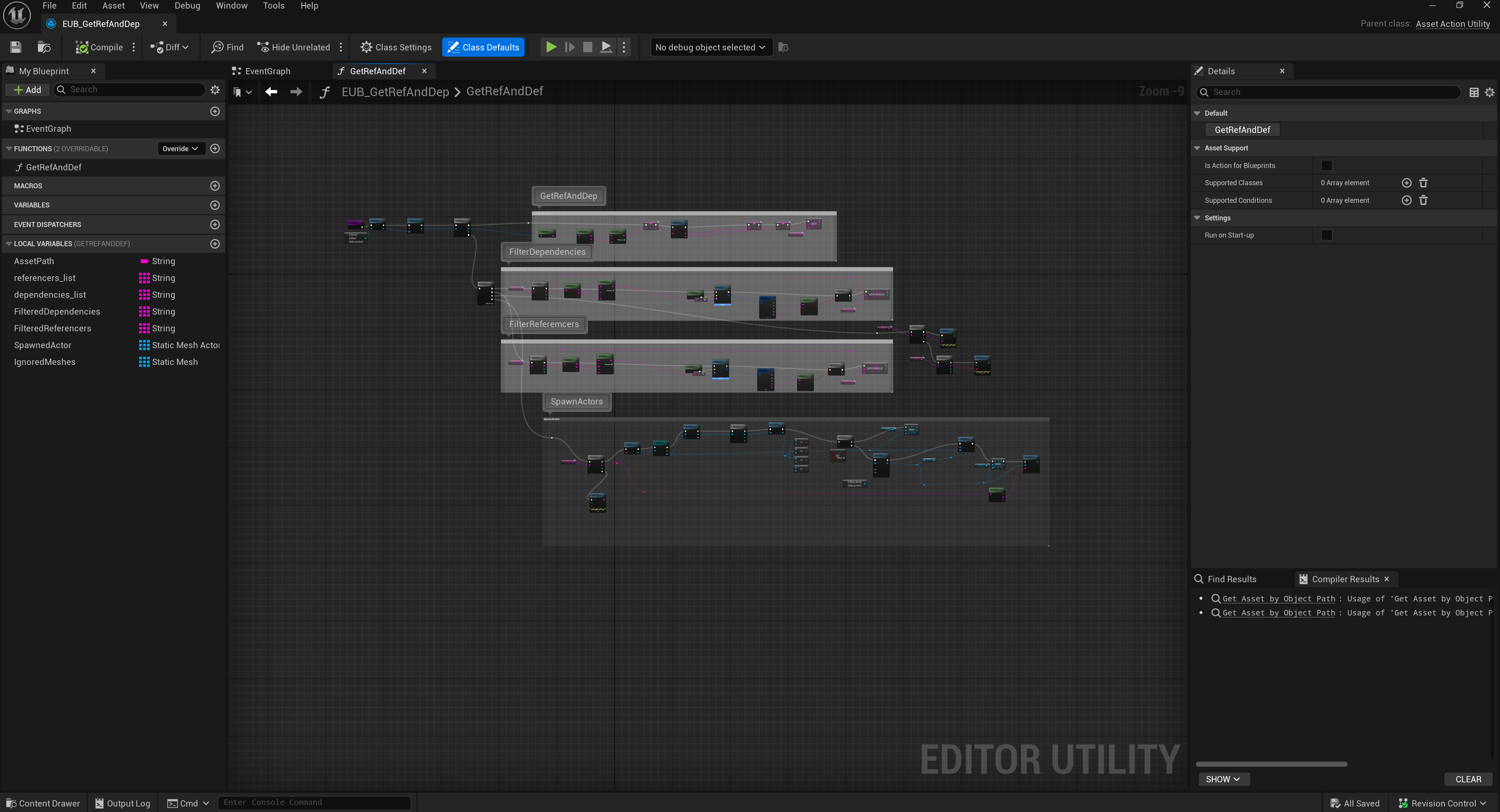This screenshot has width=1500, height=812.
Task: Add a new macro with plus icon
Action: click(215, 186)
